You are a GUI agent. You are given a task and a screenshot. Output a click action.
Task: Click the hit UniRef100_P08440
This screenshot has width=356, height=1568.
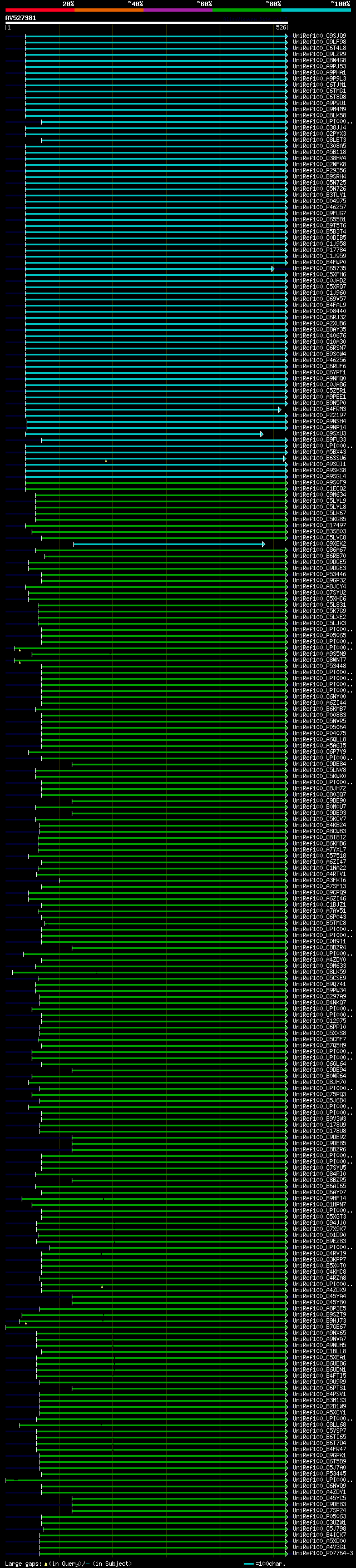319,311
